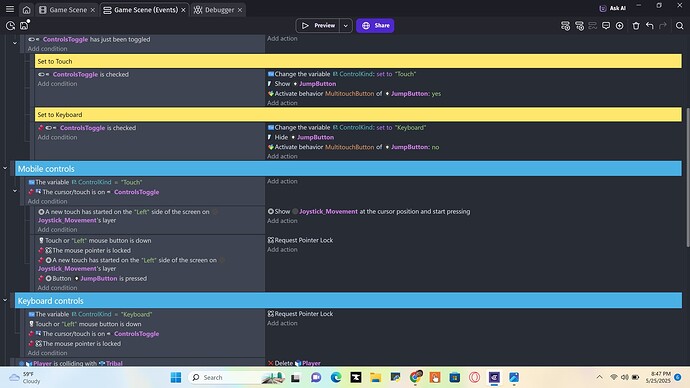Select the Set to Keyboard comment
Image resolution: width=690 pixels, height=388 pixels.
point(358,114)
